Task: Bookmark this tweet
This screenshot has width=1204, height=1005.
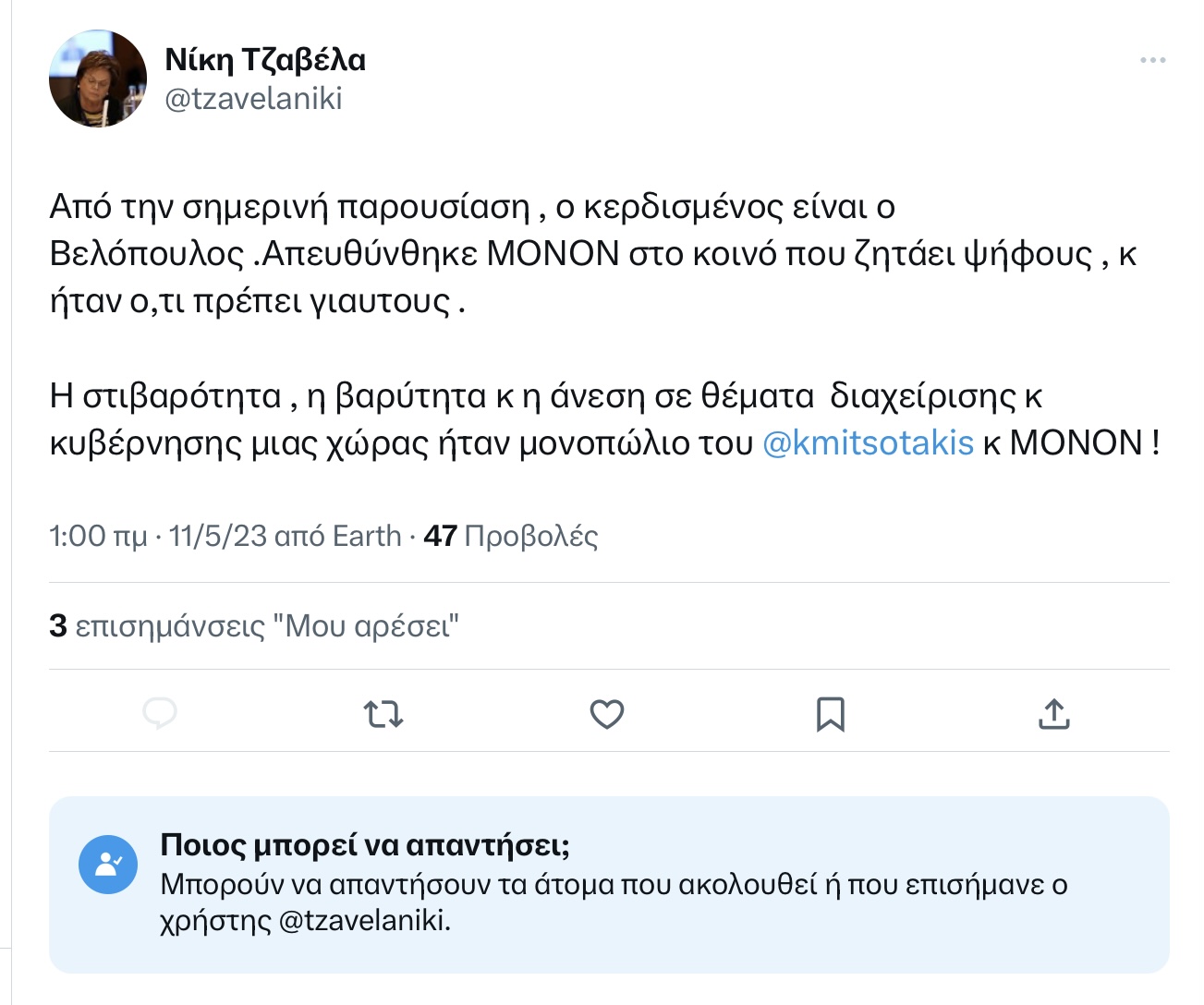Action: click(x=831, y=714)
